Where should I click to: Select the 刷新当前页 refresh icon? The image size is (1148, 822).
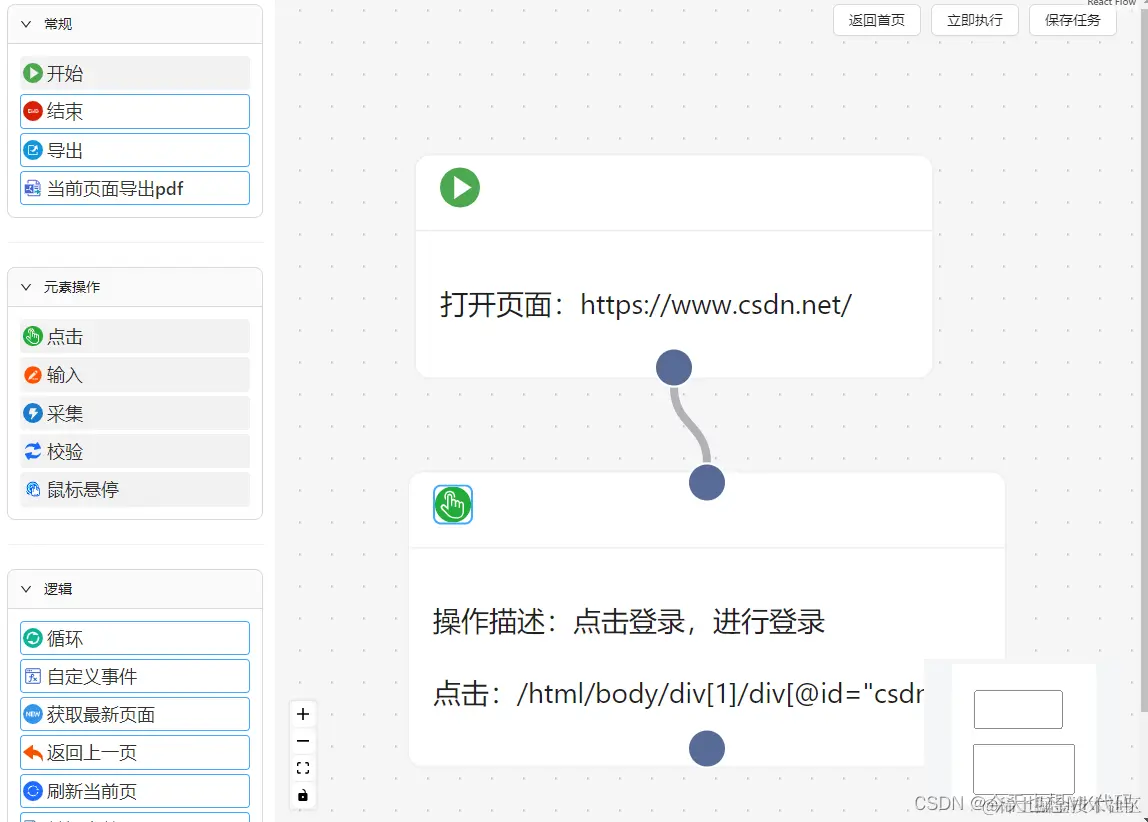pos(32,791)
